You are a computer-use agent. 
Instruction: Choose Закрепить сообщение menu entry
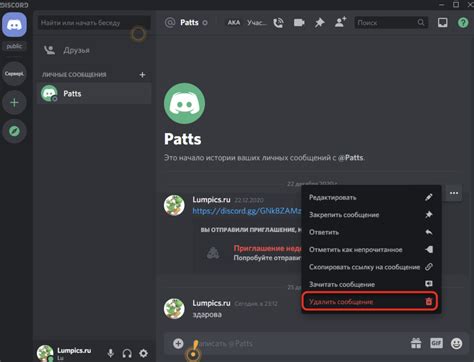(371, 215)
